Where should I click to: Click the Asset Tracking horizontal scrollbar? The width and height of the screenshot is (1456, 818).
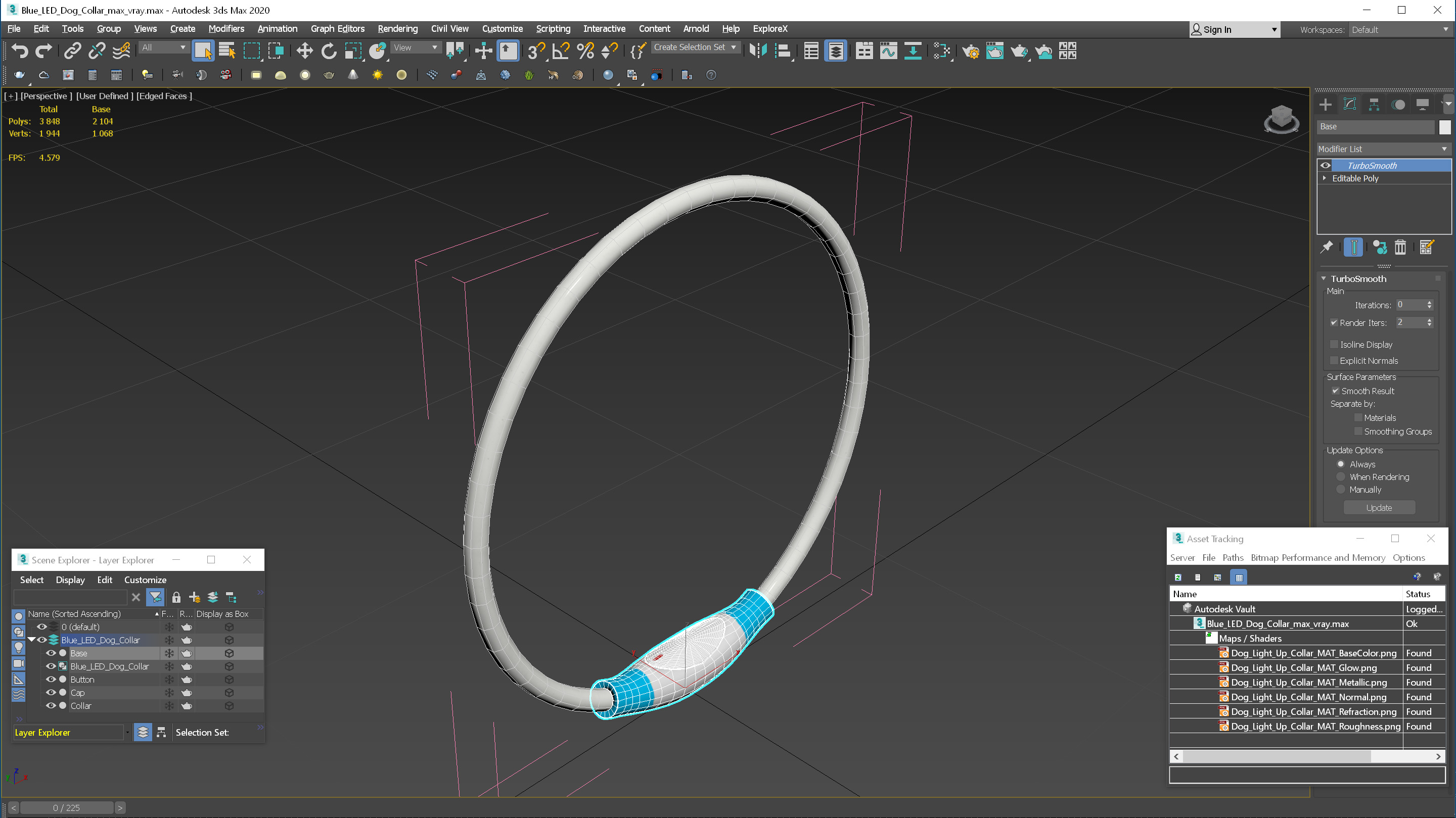coord(1277,756)
